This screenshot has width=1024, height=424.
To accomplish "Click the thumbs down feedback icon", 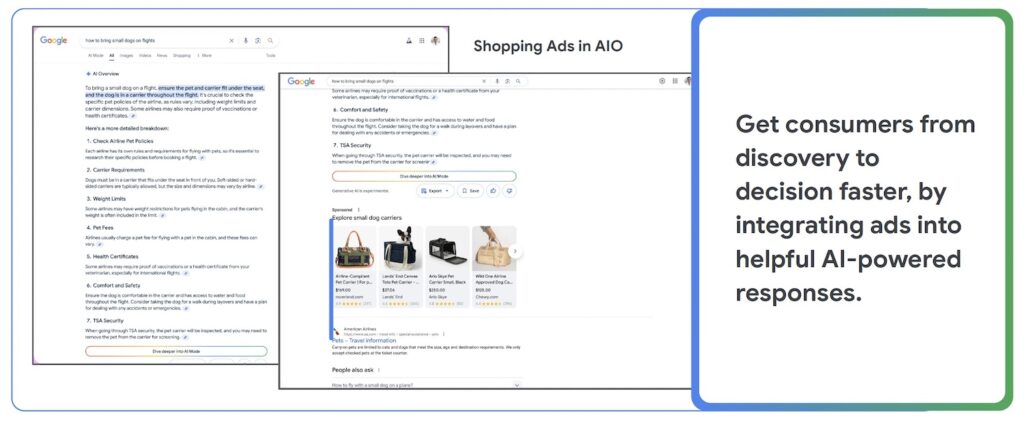I will [x=509, y=190].
